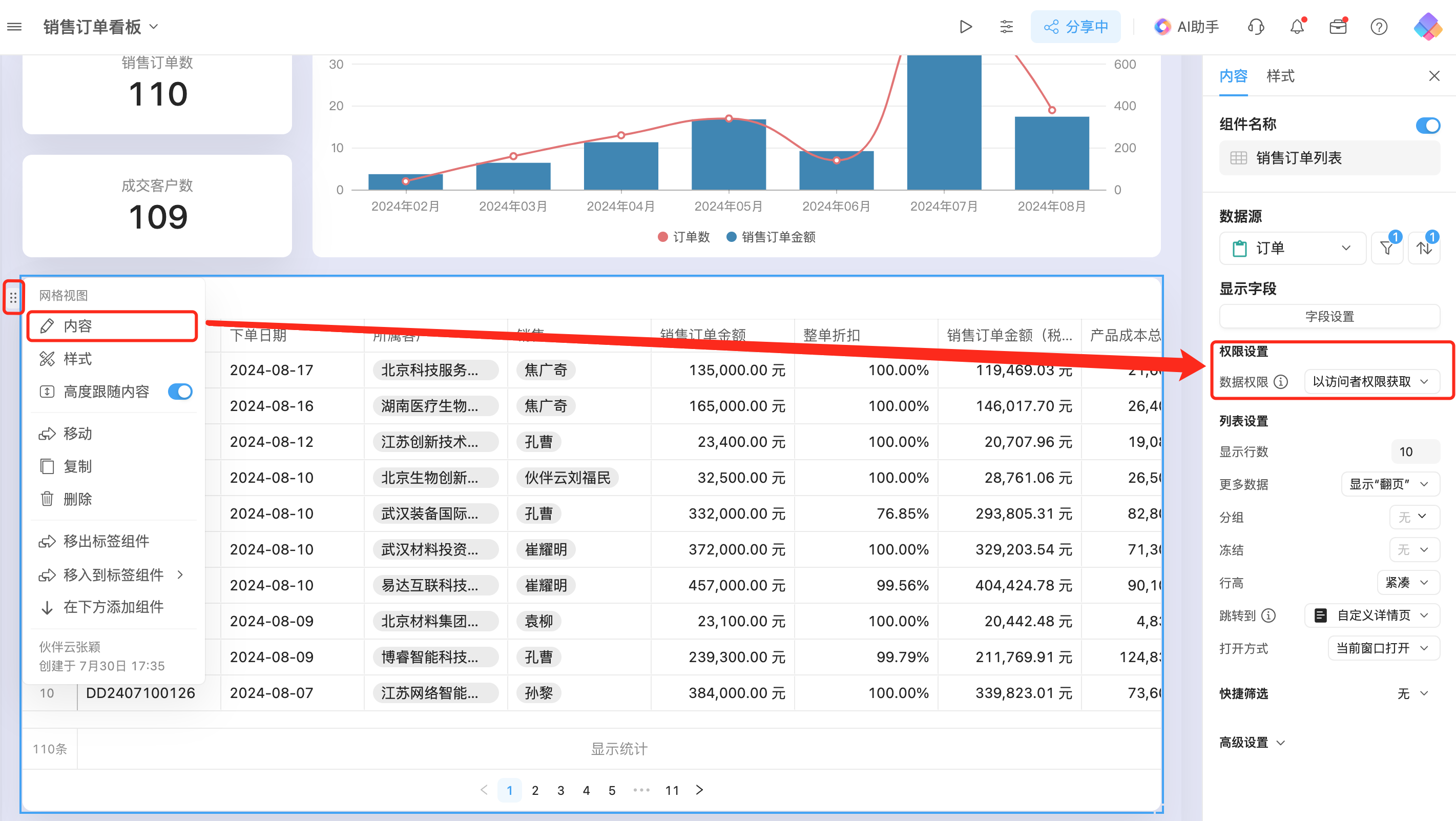Switch to the 内容 tab
The width and height of the screenshot is (1456, 821).
click(1233, 76)
